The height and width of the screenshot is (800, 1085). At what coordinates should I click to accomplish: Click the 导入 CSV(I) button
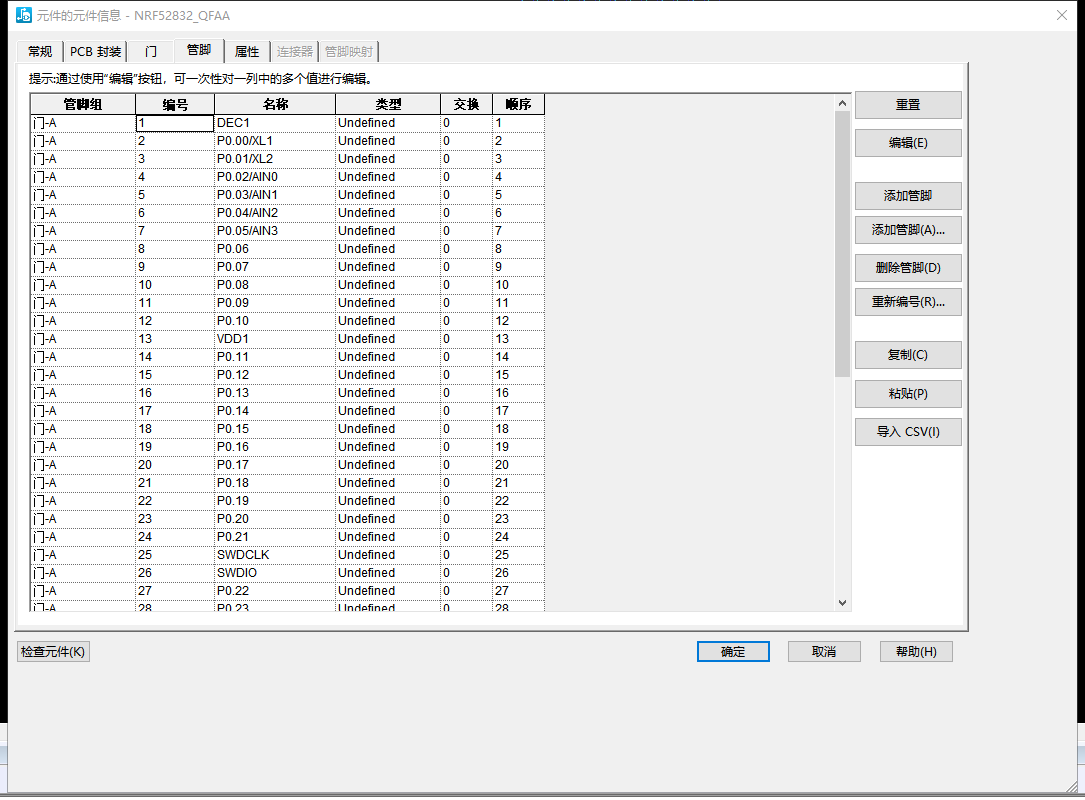click(908, 432)
